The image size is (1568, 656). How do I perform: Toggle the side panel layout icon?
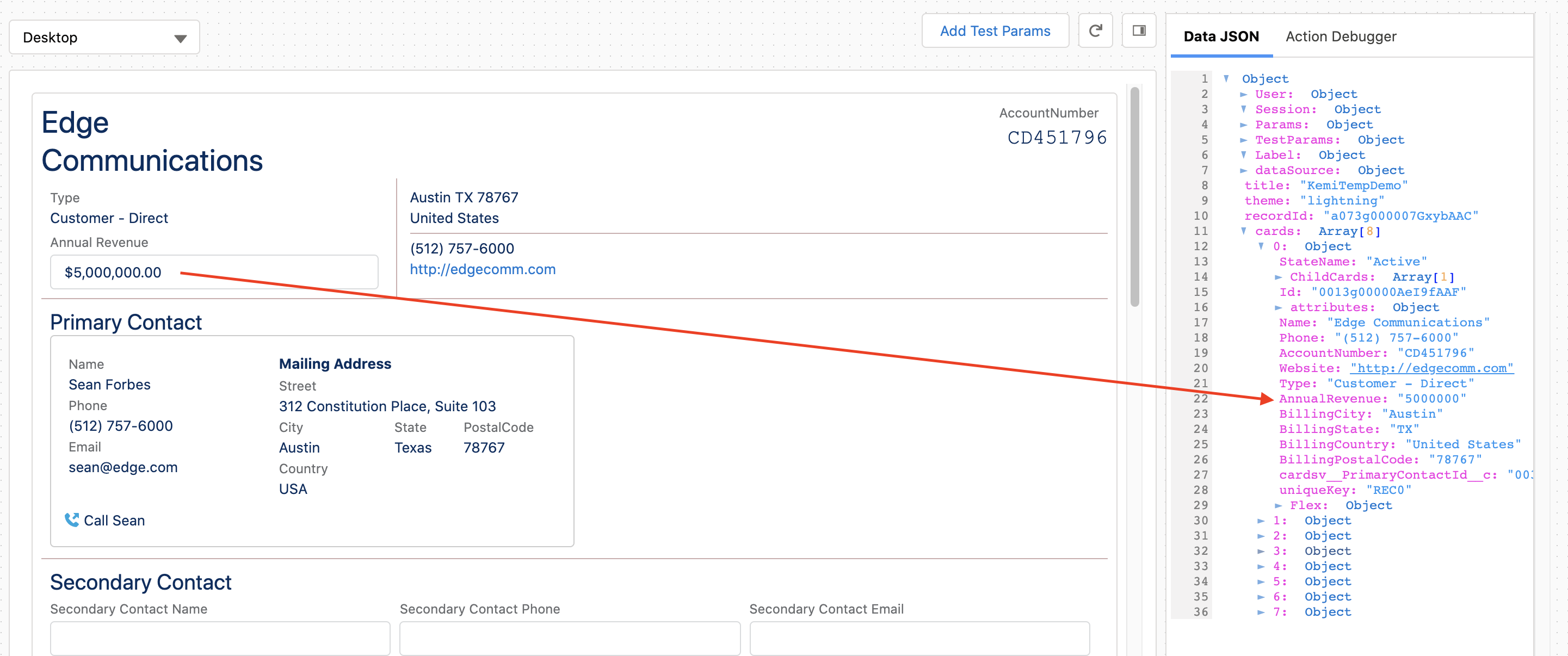(x=1139, y=31)
